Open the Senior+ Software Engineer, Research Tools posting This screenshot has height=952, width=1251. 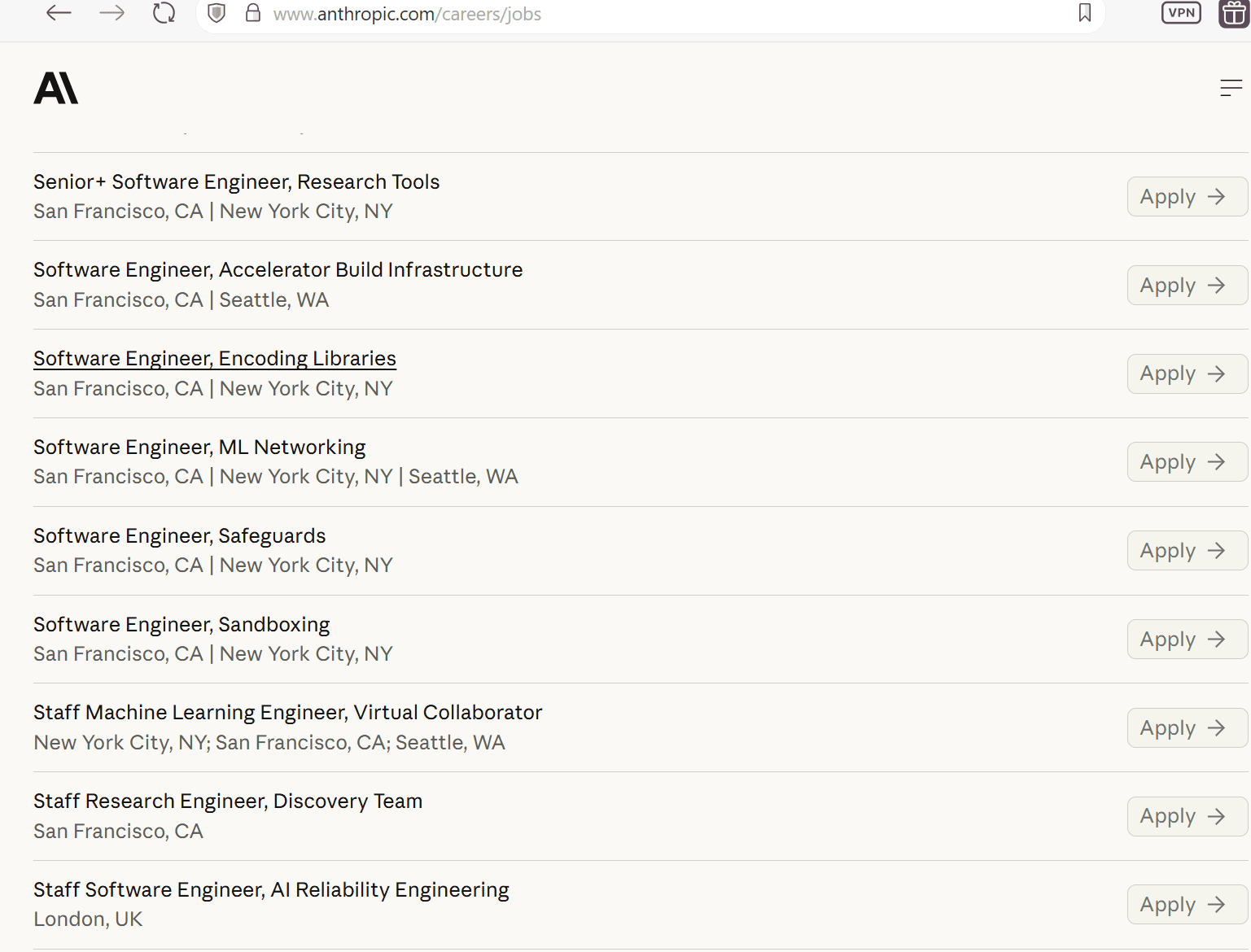[x=236, y=181]
